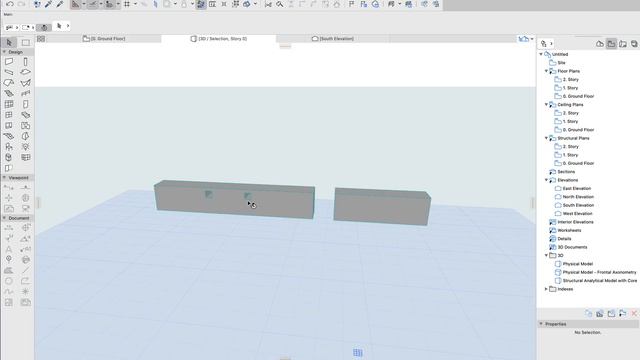Collapse the Elevations tree node
Screen dimensions: 640x360
click(x=547, y=180)
